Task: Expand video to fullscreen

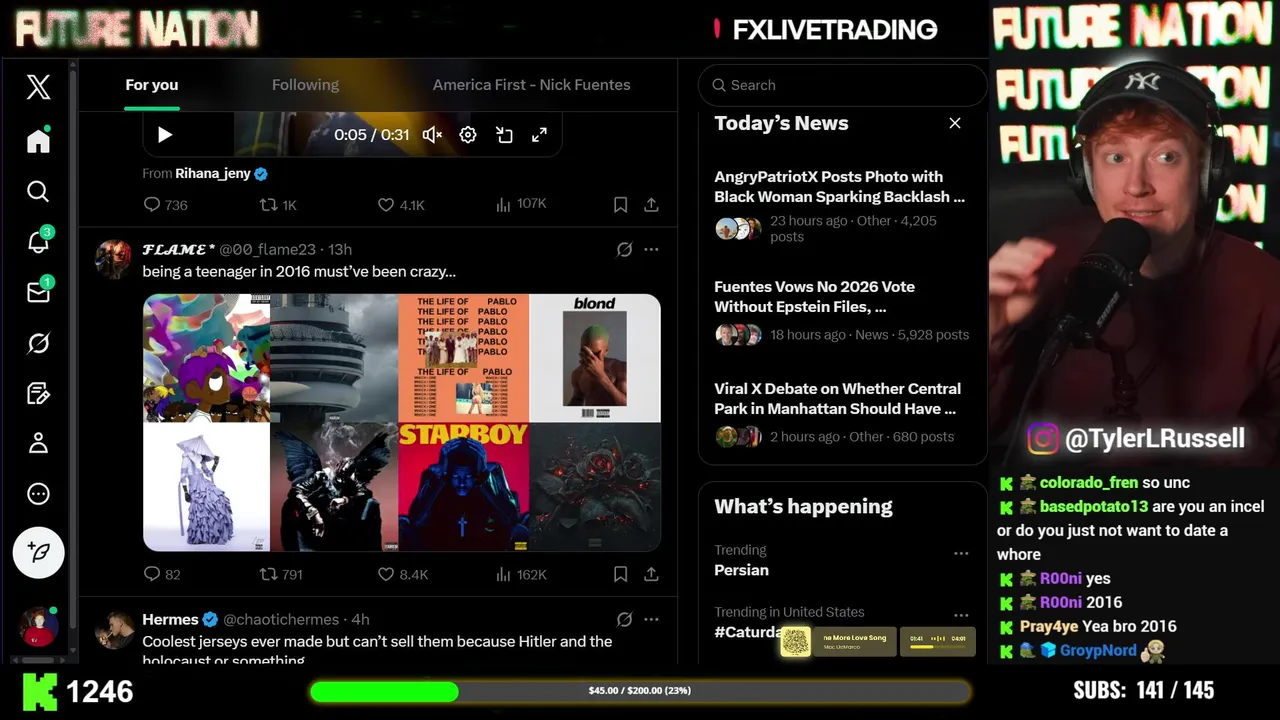Action: (x=539, y=135)
